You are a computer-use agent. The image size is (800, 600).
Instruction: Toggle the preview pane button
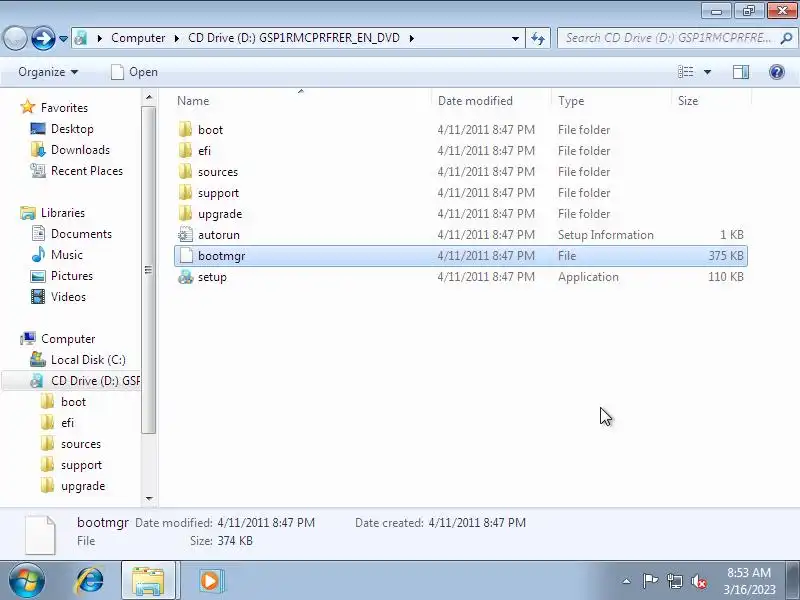(741, 72)
